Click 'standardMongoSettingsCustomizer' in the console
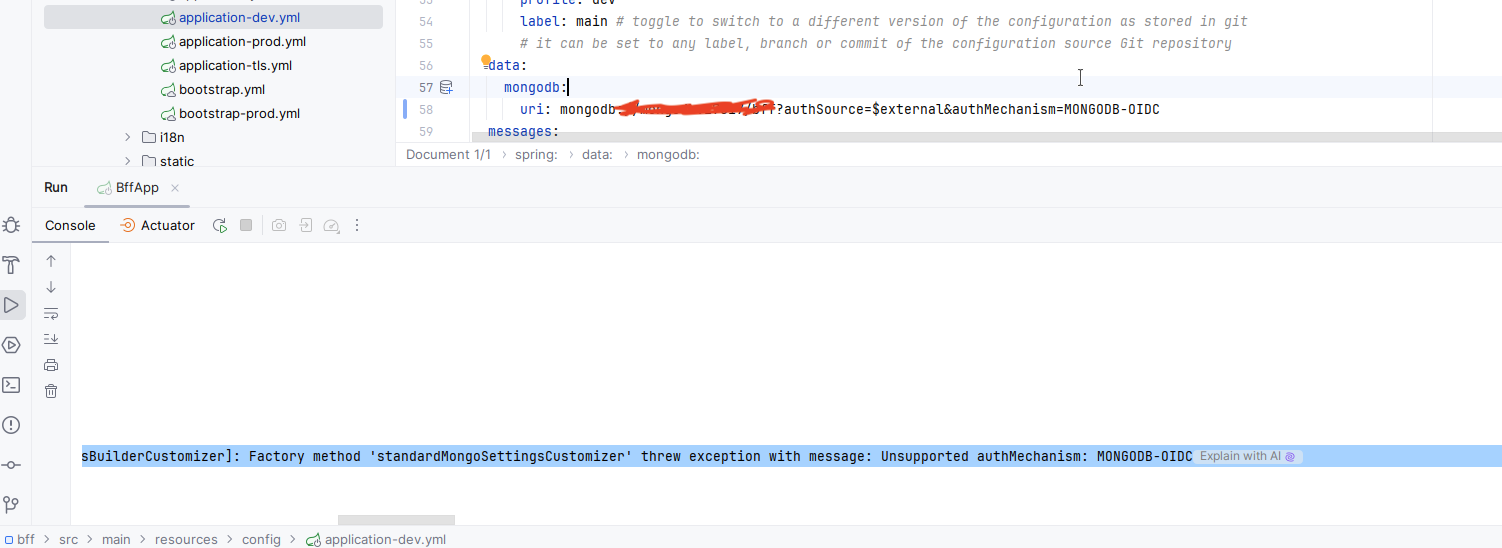The width and height of the screenshot is (1502, 548). tap(501, 456)
